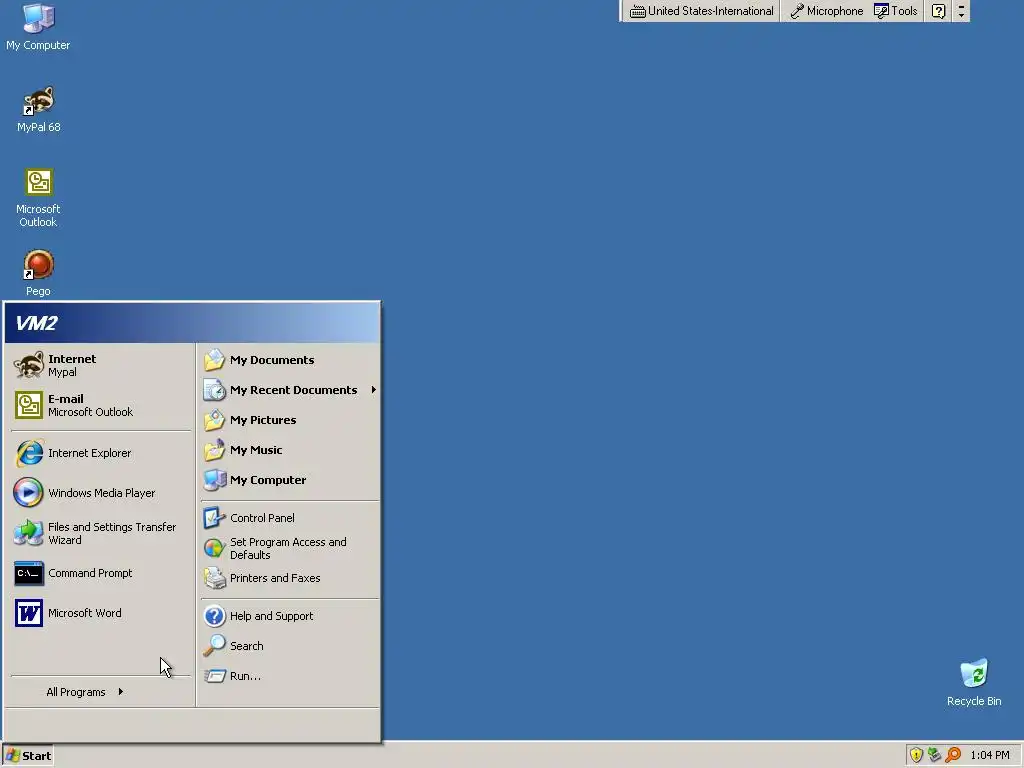This screenshot has height=768, width=1024.
Task: Toggle Microphone on language bar
Action: 827,11
